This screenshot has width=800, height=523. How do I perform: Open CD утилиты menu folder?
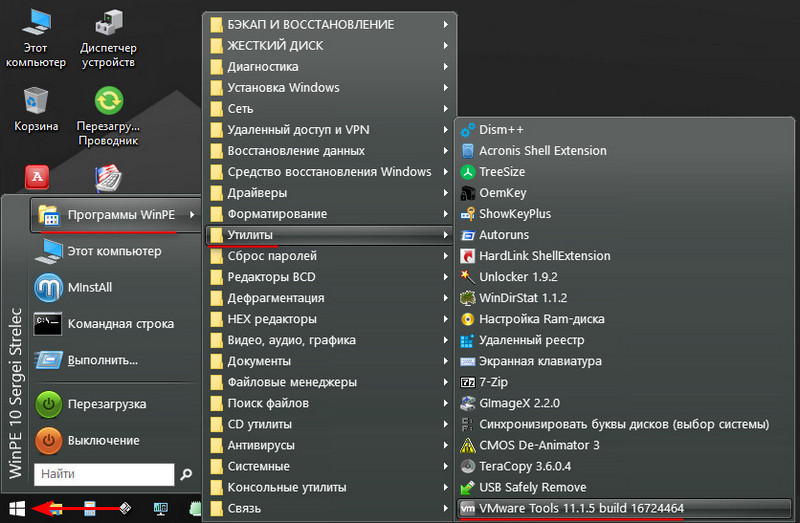click(330, 424)
